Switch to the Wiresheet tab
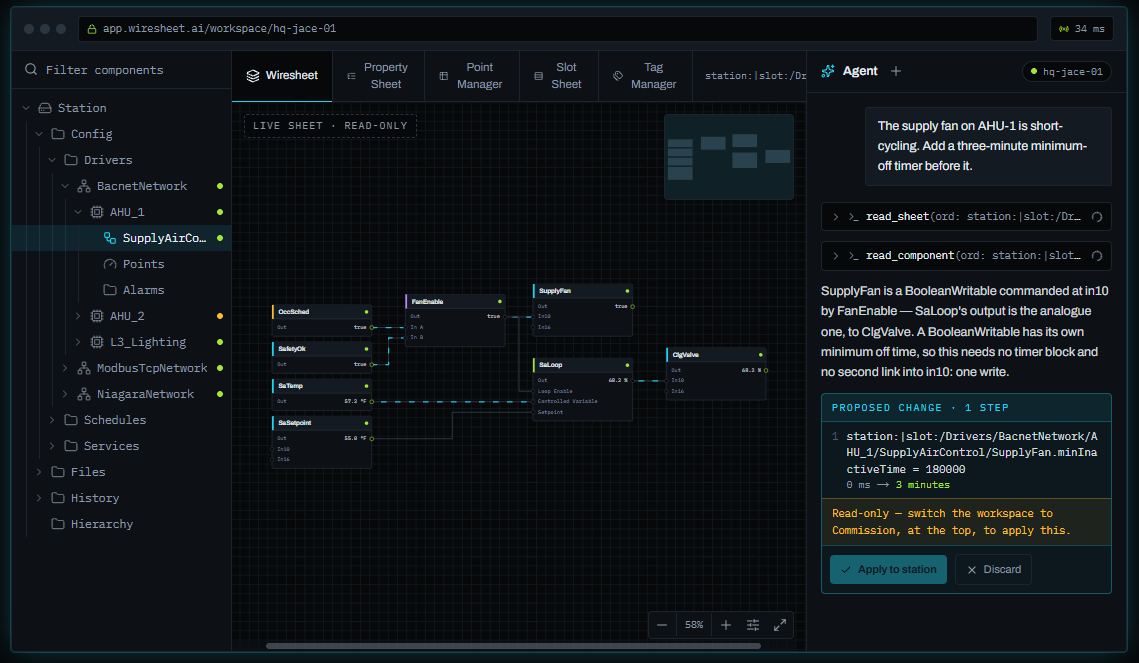 [283, 76]
